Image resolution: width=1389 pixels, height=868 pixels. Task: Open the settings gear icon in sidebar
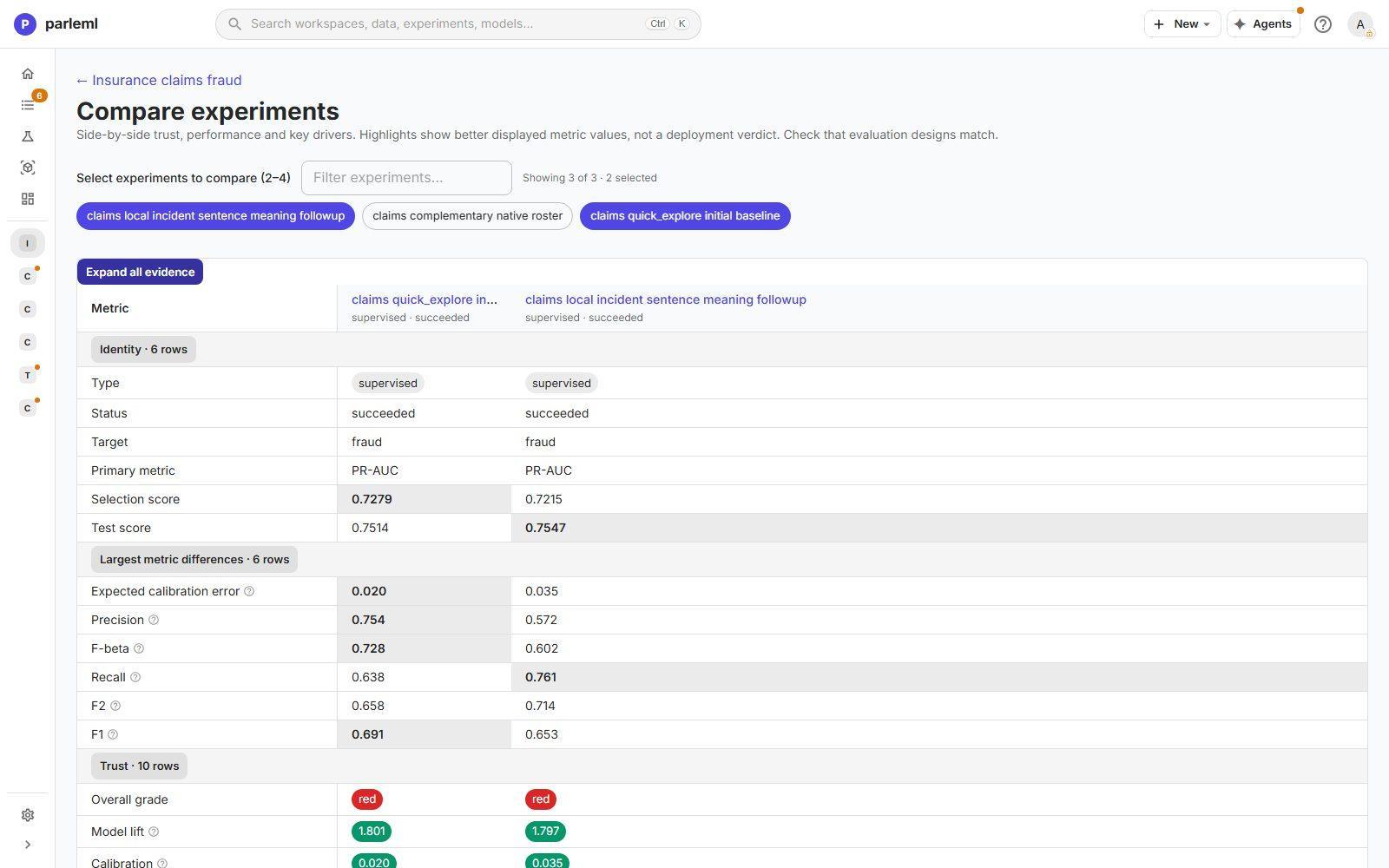[x=28, y=815]
